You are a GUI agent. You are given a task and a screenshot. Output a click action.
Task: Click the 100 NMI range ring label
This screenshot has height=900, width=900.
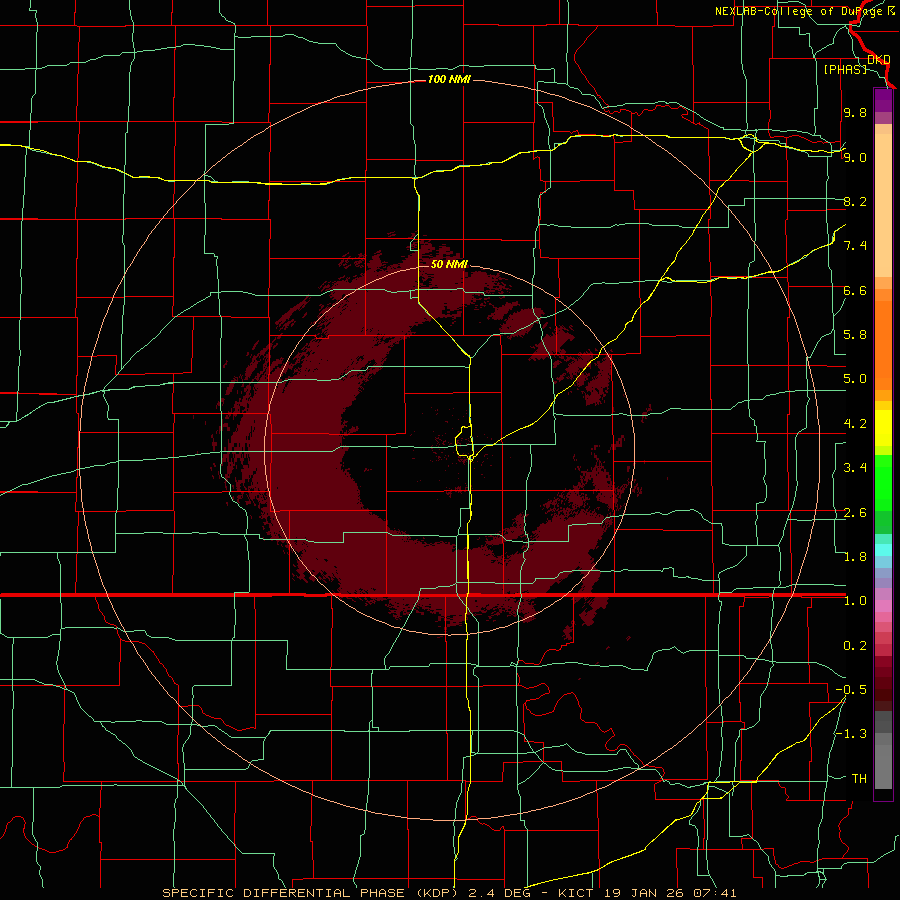449,79
